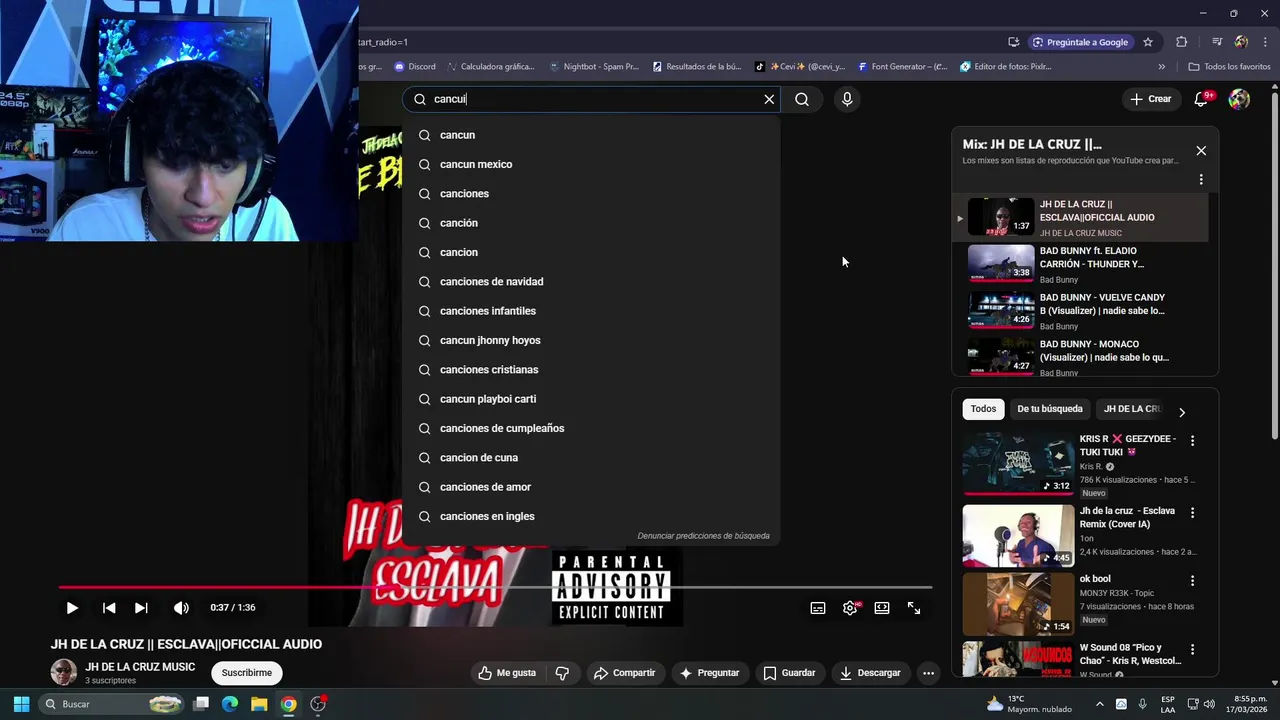Dislike the video
The width and height of the screenshot is (1280, 720).
pyautogui.click(x=562, y=673)
